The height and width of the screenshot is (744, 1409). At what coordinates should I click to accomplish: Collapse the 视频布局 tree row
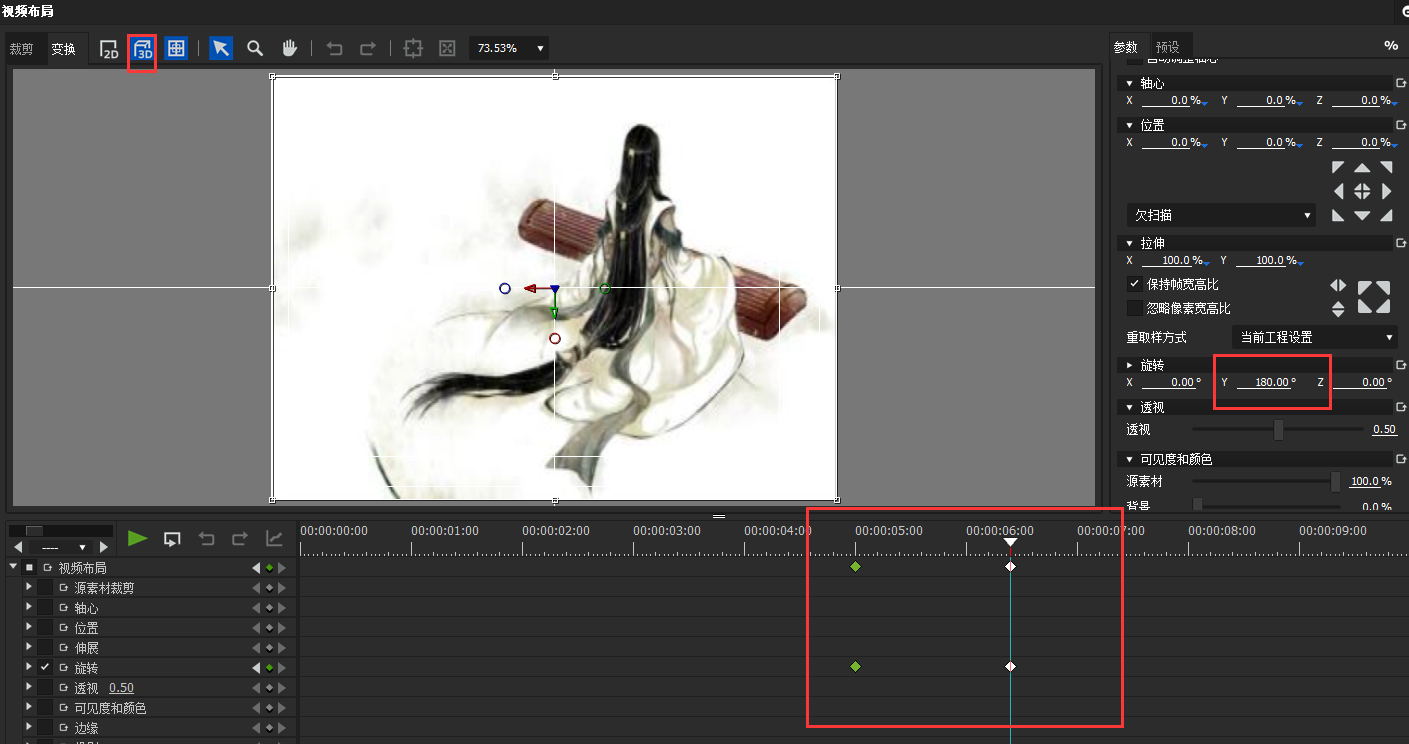pos(13,567)
